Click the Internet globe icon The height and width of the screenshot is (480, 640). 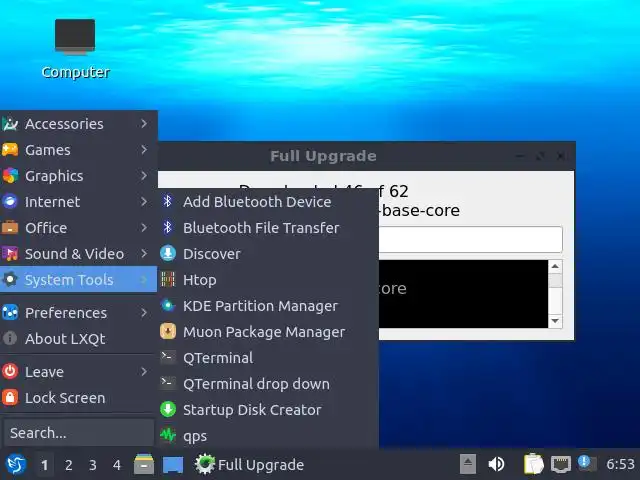[x=10, y=202]
